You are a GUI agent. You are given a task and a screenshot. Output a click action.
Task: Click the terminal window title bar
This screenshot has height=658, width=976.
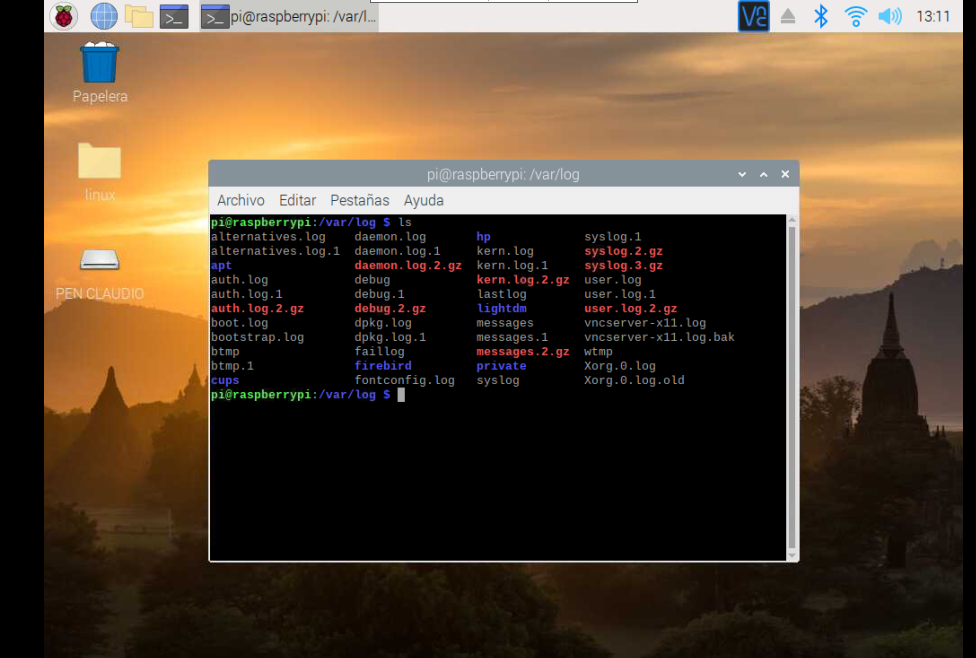[x=502, y=174]
